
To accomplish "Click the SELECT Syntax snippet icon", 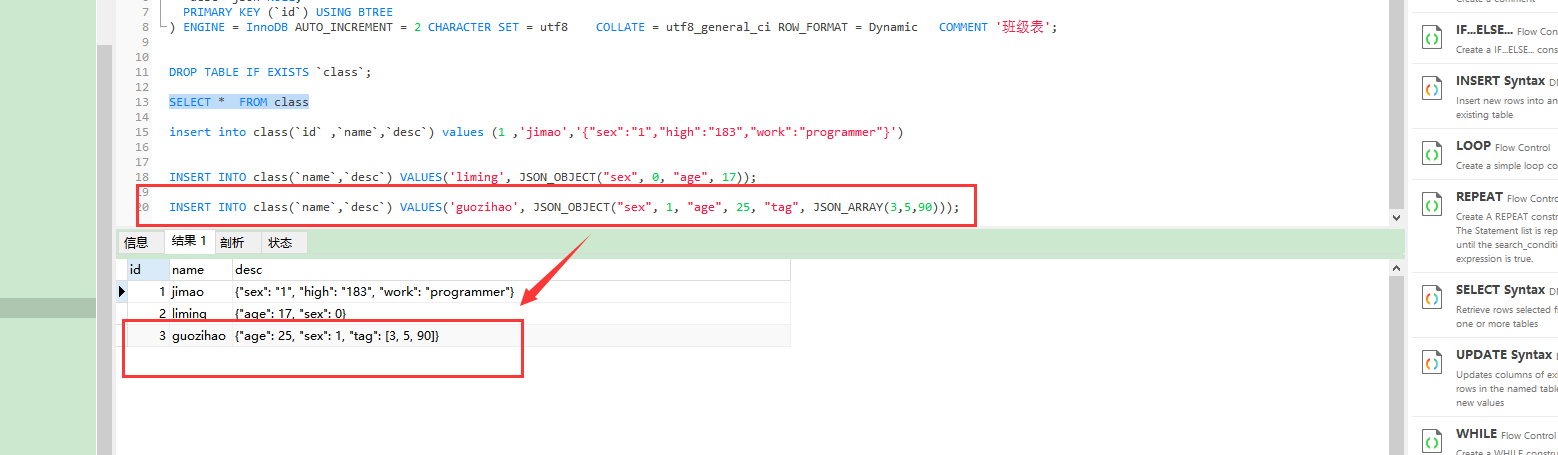I will coord(1432,298).
